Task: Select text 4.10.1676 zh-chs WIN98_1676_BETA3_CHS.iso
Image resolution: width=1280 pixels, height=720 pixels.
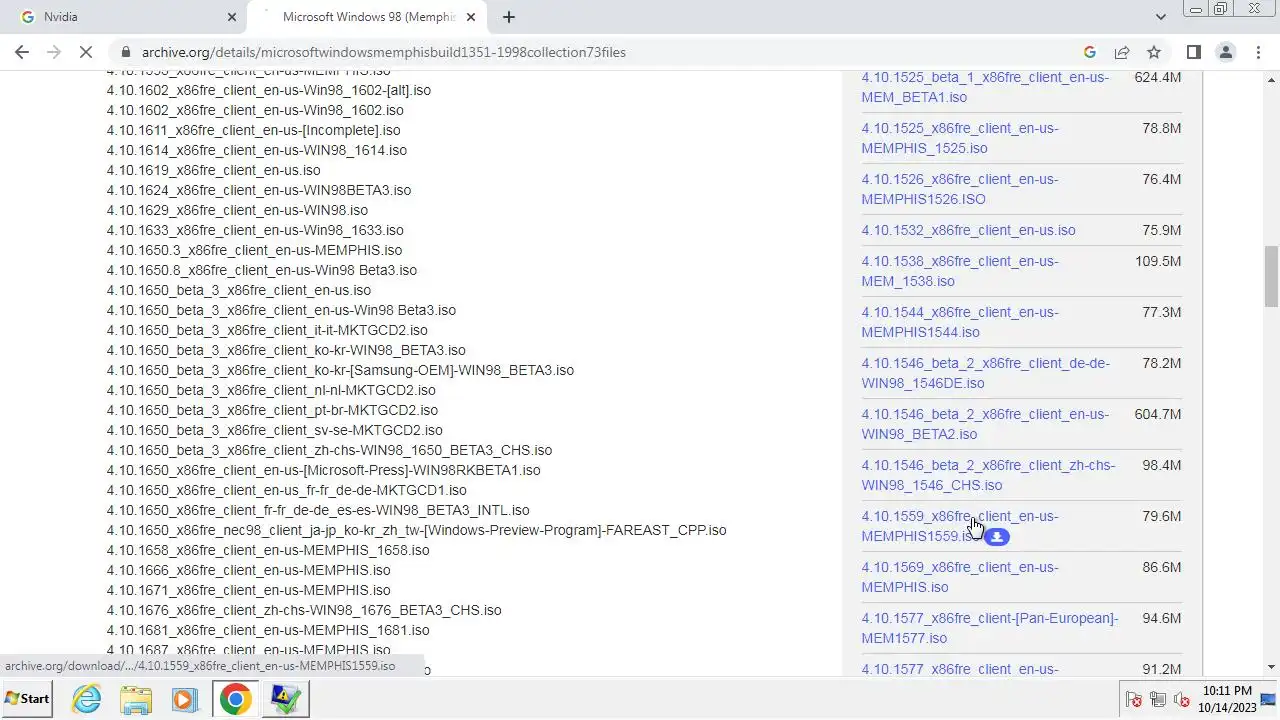Action: (304, 610)
